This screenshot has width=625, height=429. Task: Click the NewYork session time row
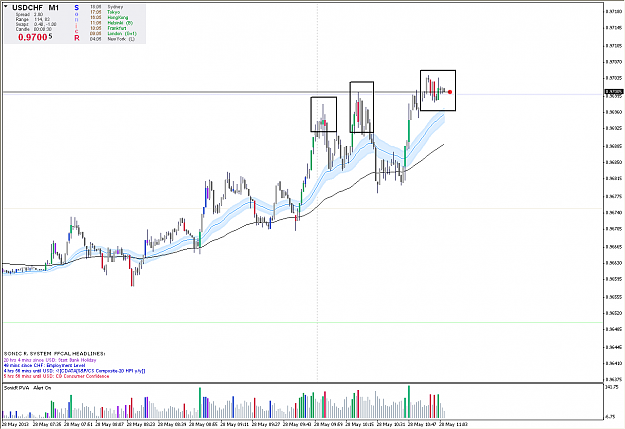112,39
